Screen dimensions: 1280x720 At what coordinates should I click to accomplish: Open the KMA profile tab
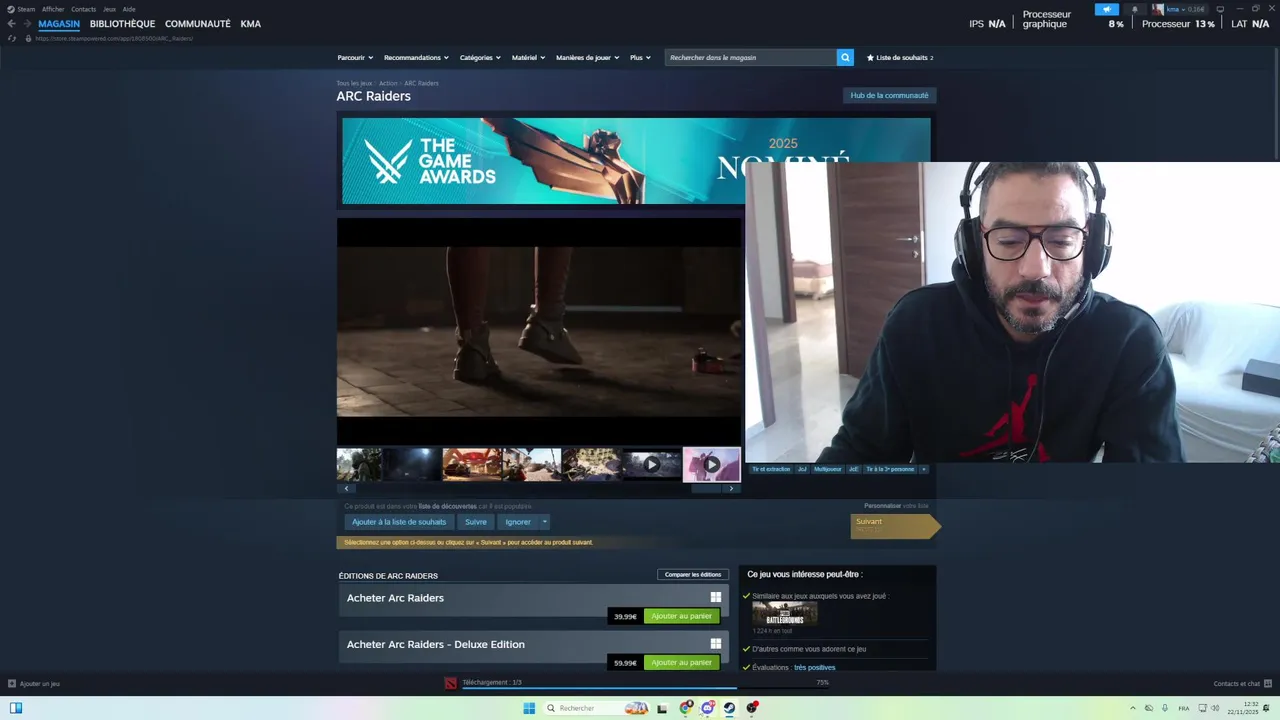pos(250,24)
